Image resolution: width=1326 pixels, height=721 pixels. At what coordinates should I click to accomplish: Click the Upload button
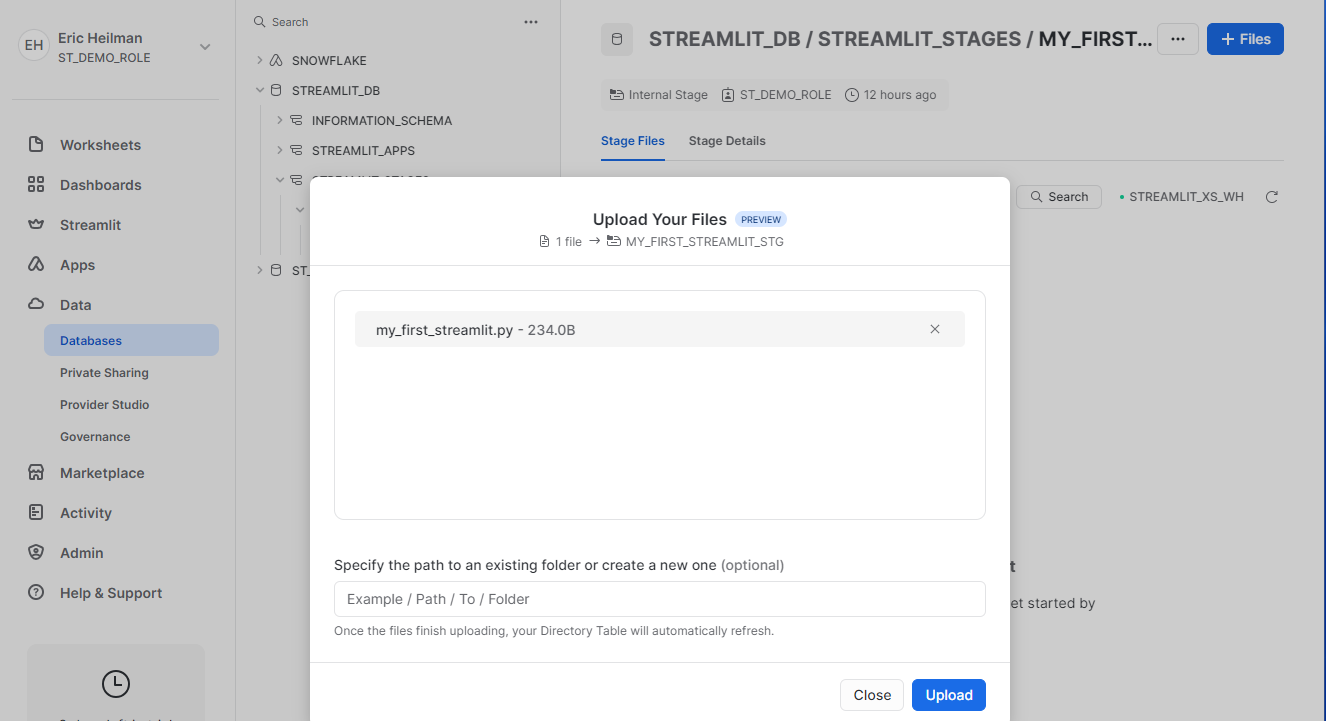[948, 695]
